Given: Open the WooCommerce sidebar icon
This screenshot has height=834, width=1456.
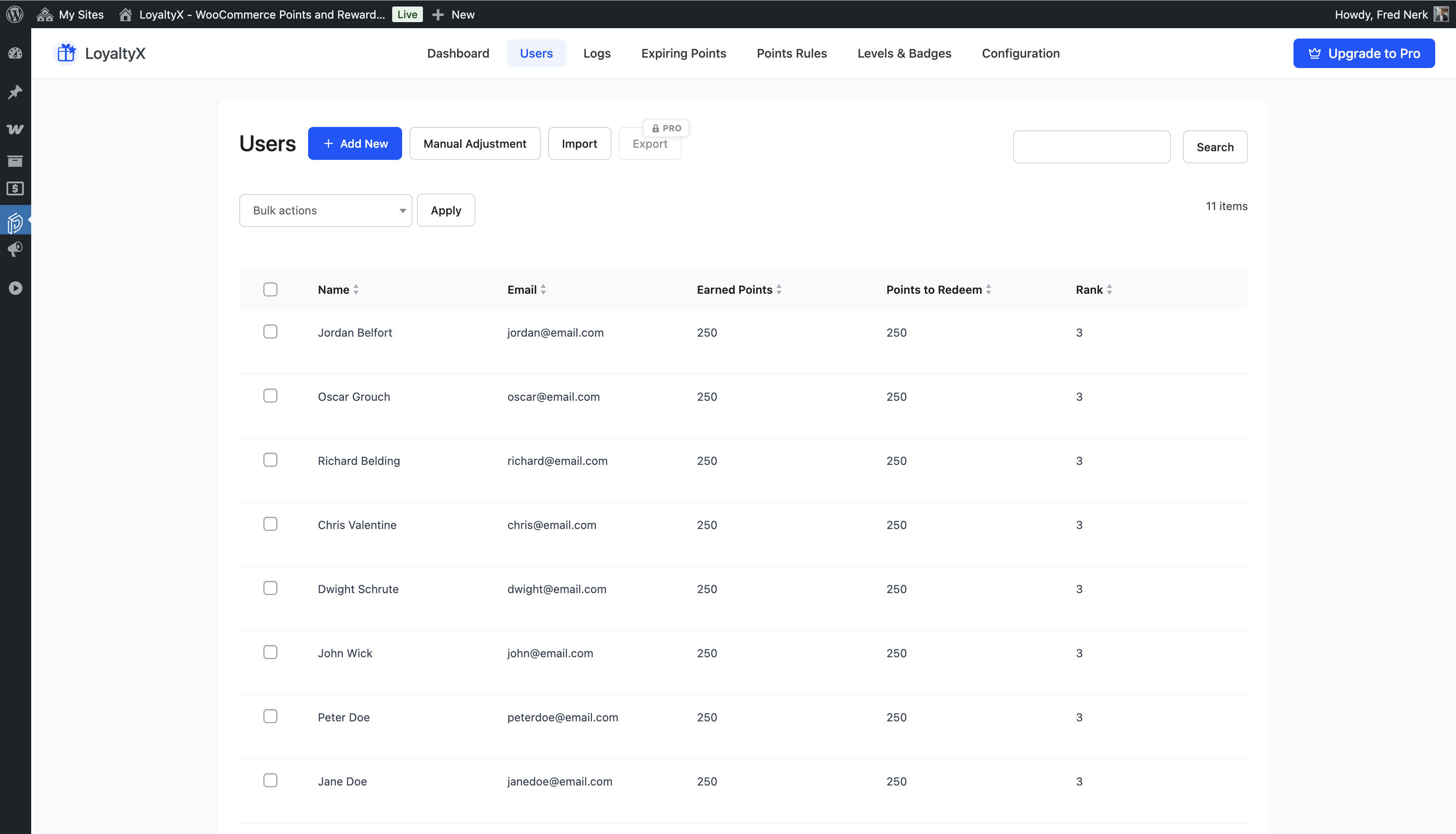Looking at the screenshot, I should 16,129.
